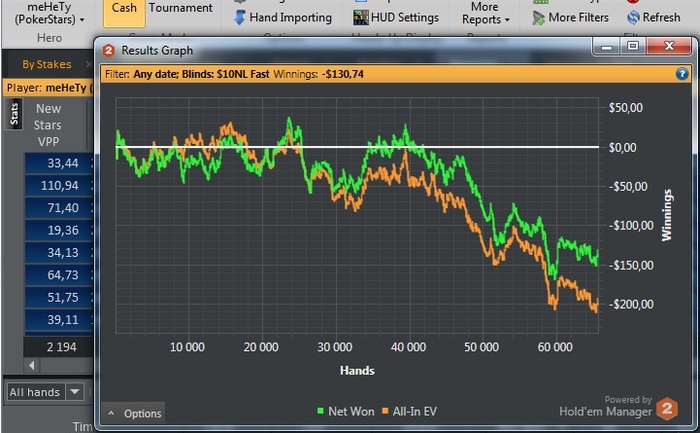
Task: Toggle the All-In EV legend entry
Action: (x=409, y=412)
